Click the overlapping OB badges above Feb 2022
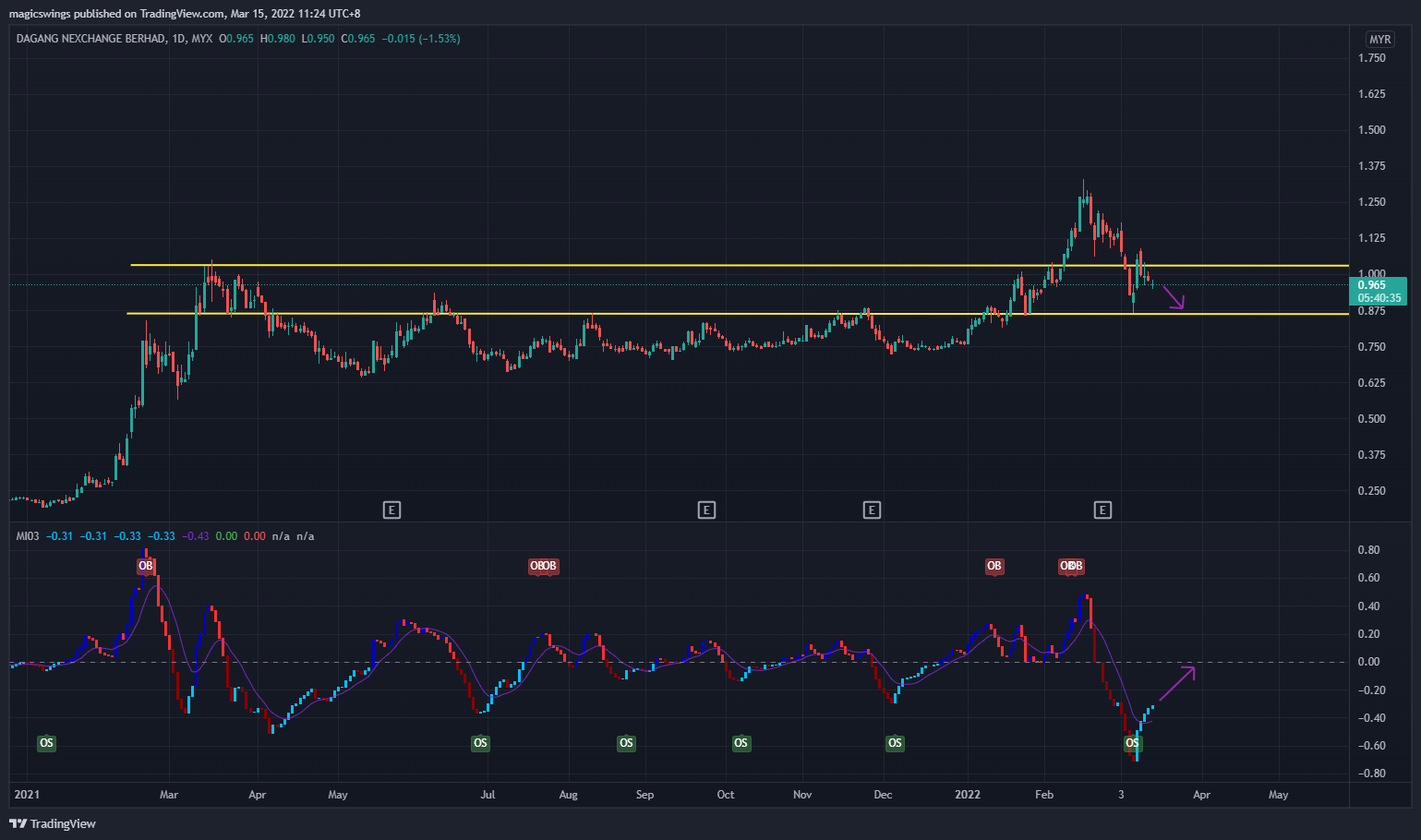 [1071, 566]
